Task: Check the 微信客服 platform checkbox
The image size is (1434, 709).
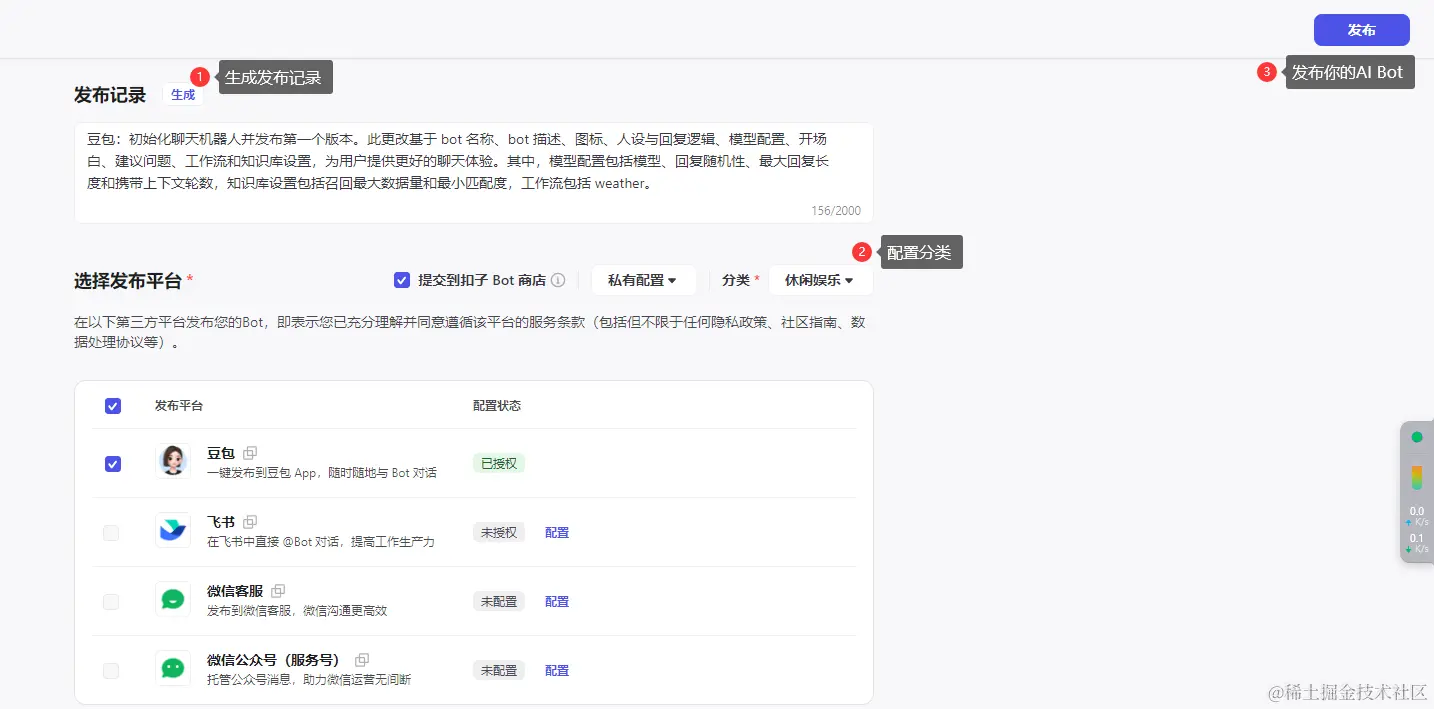Action: coord(111,602)
